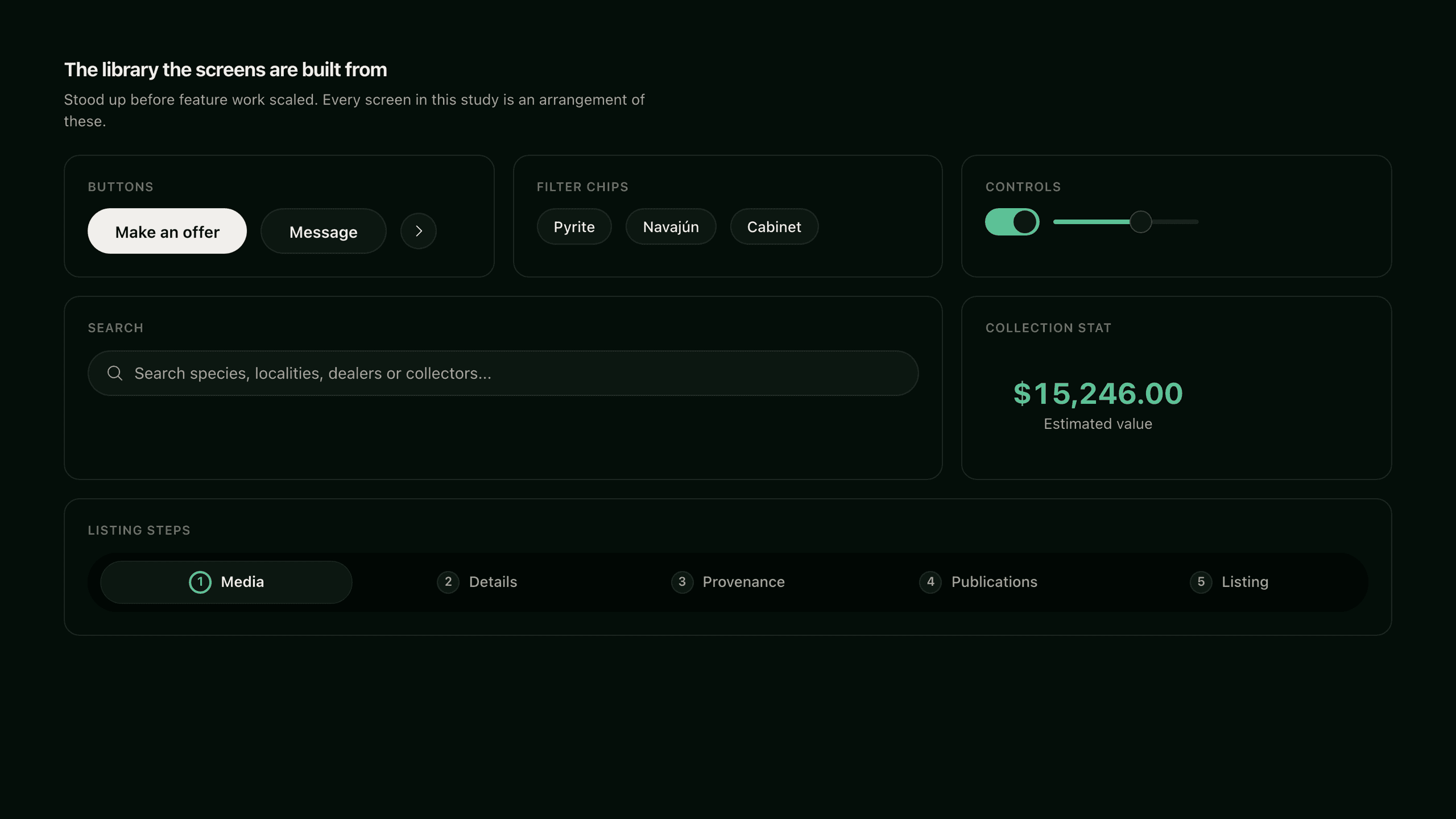Image resolution: width=1456 pixels, height=819 pixels.
Task: Click the Estimated value label
Action: coord(1098,424)
